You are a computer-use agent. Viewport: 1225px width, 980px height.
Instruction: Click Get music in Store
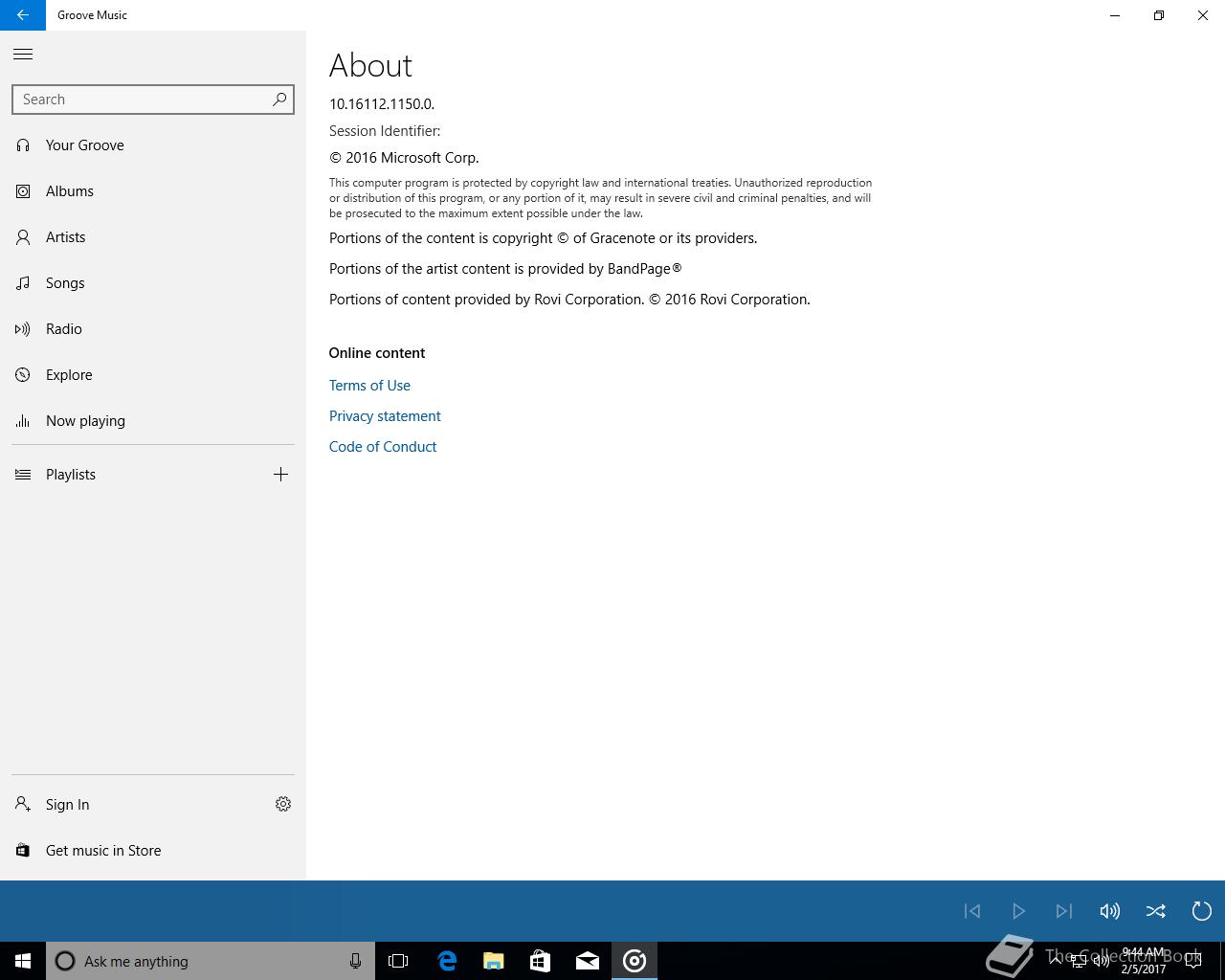click(x=153, y=851)
